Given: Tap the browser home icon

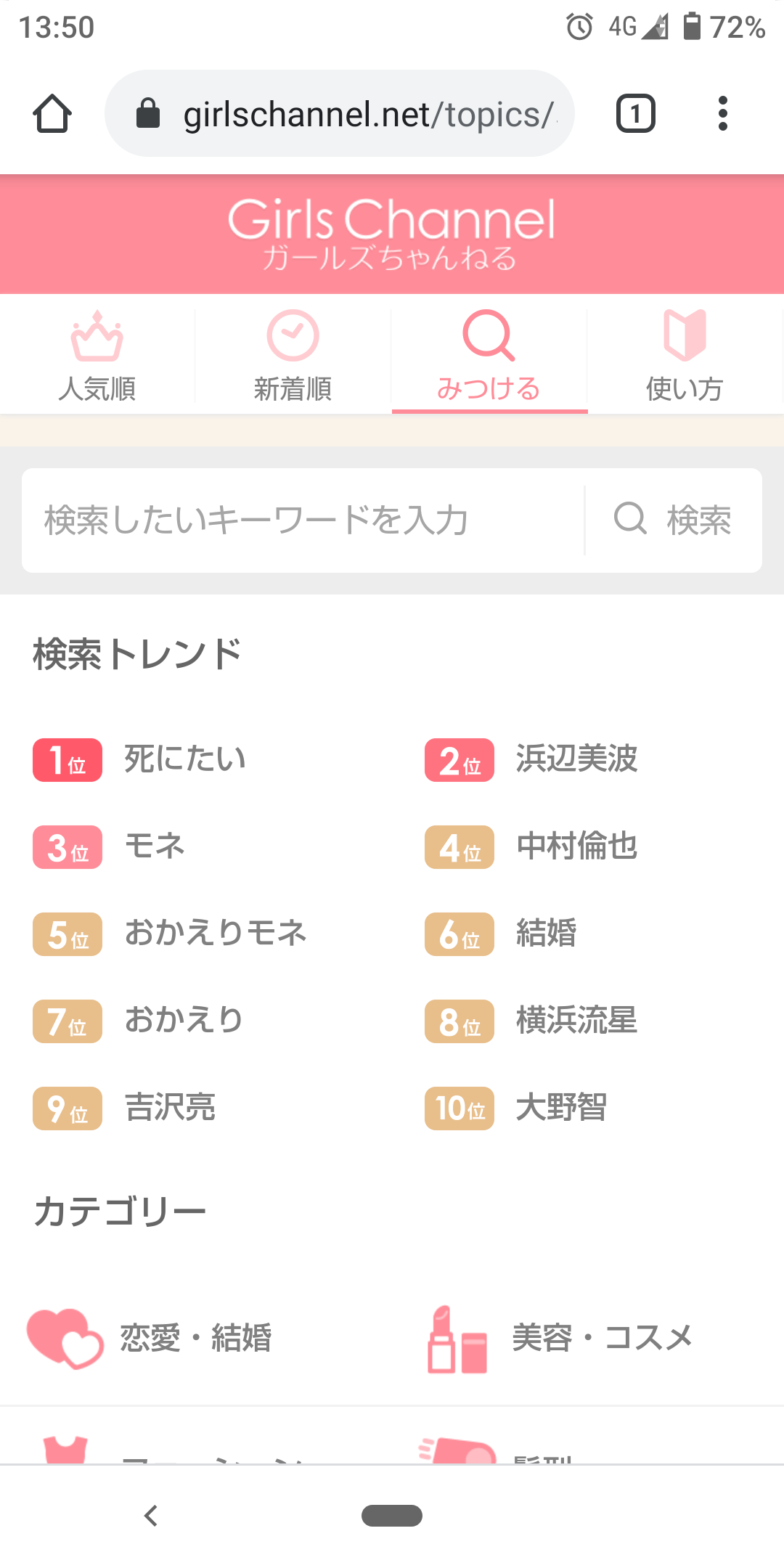Looking at the screenshot, I should click(52, 114).
